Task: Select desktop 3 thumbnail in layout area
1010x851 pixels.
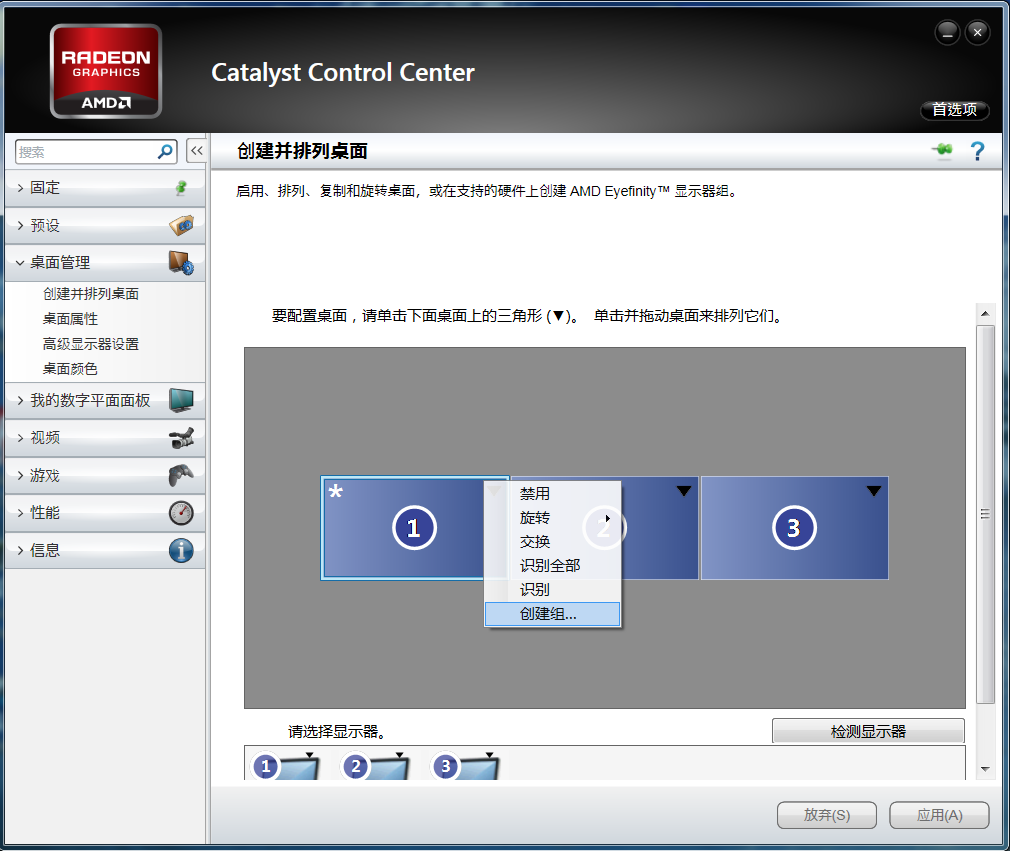Action: point(795,528)
